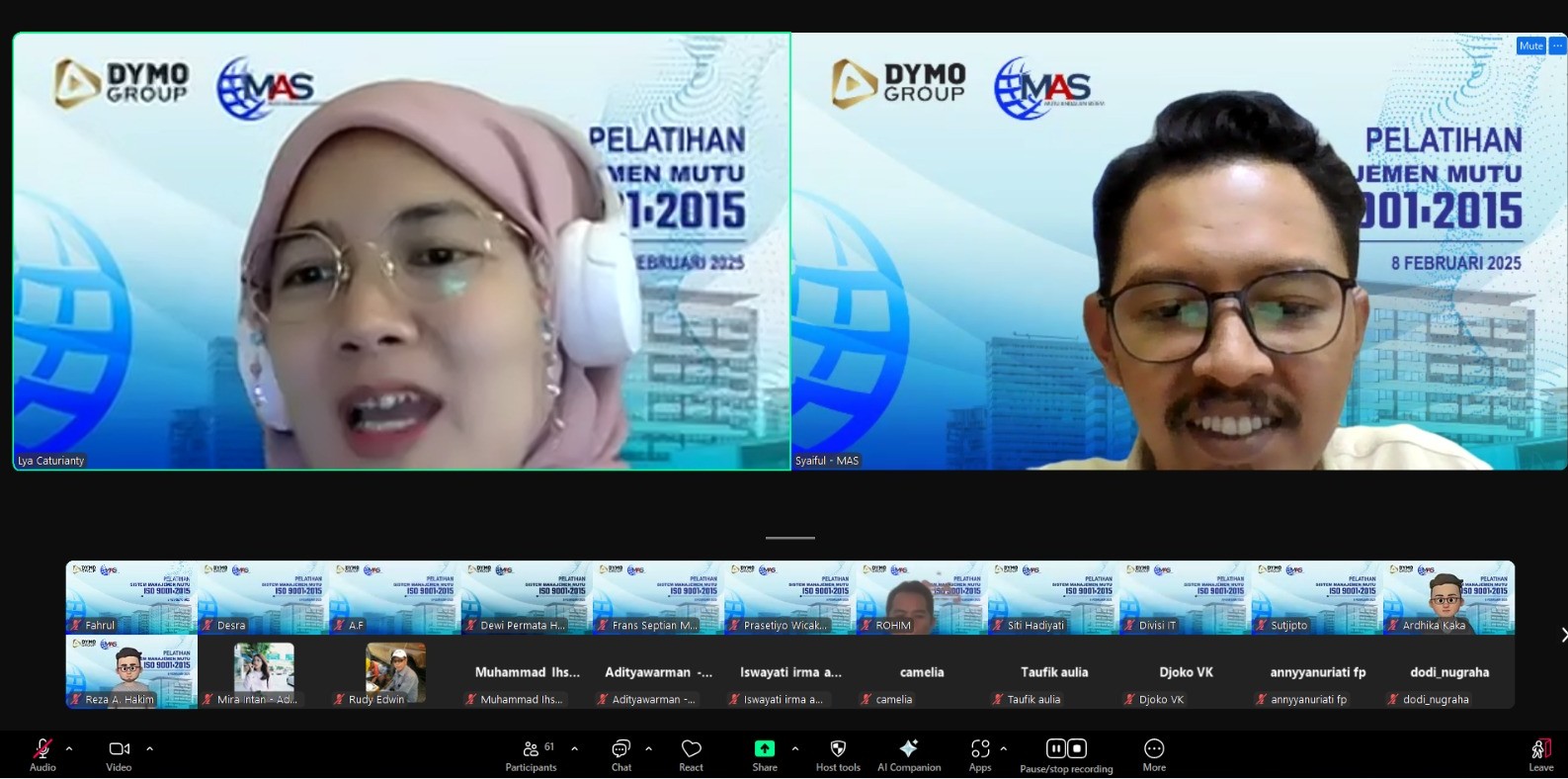Open the Apps panel
This screenshot has width=1568, height=779.
click(x=980, y=754)
